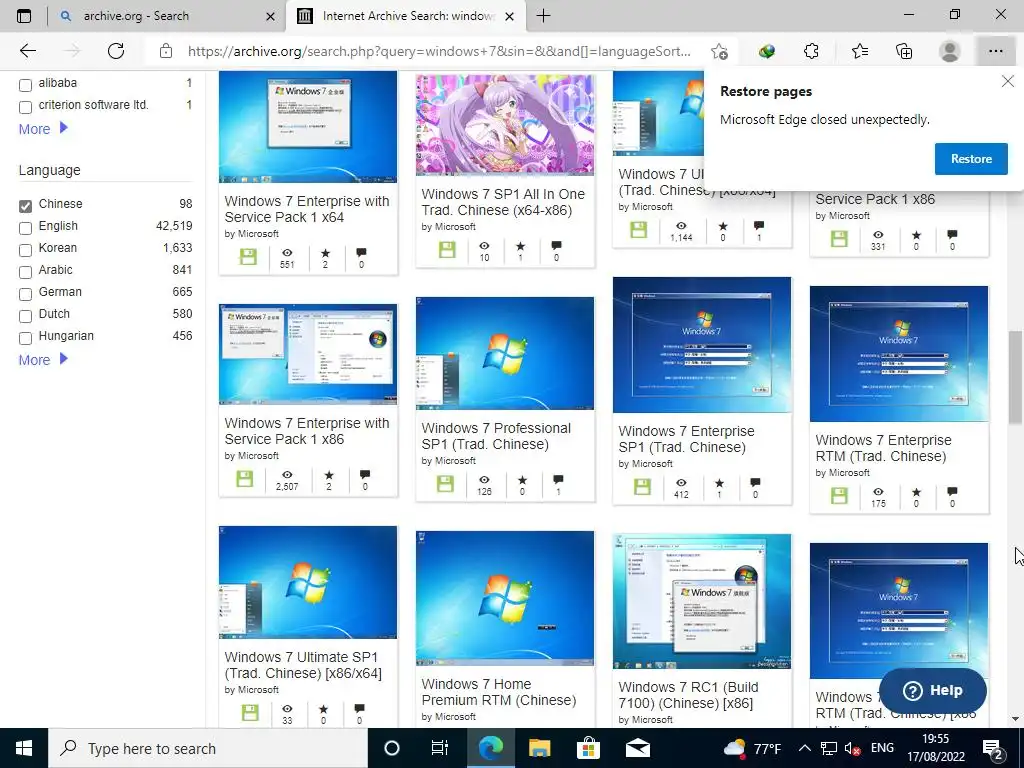Open Task View on the taskbar
1024x768 pixels.
pos(440,748)
